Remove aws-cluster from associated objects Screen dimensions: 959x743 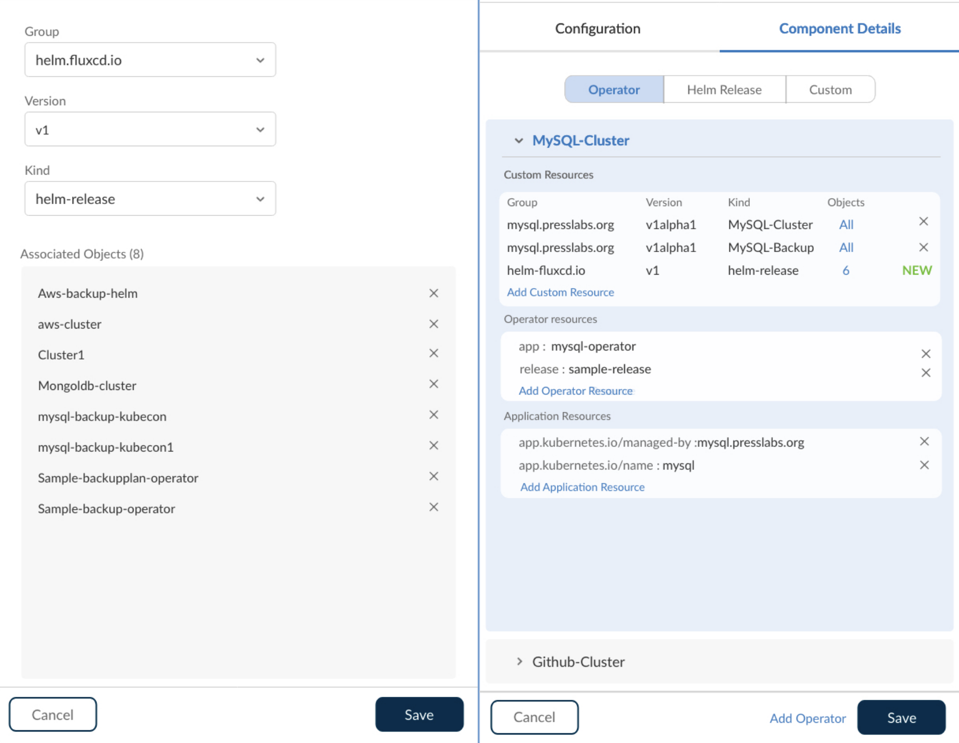(x=433, y=324)
